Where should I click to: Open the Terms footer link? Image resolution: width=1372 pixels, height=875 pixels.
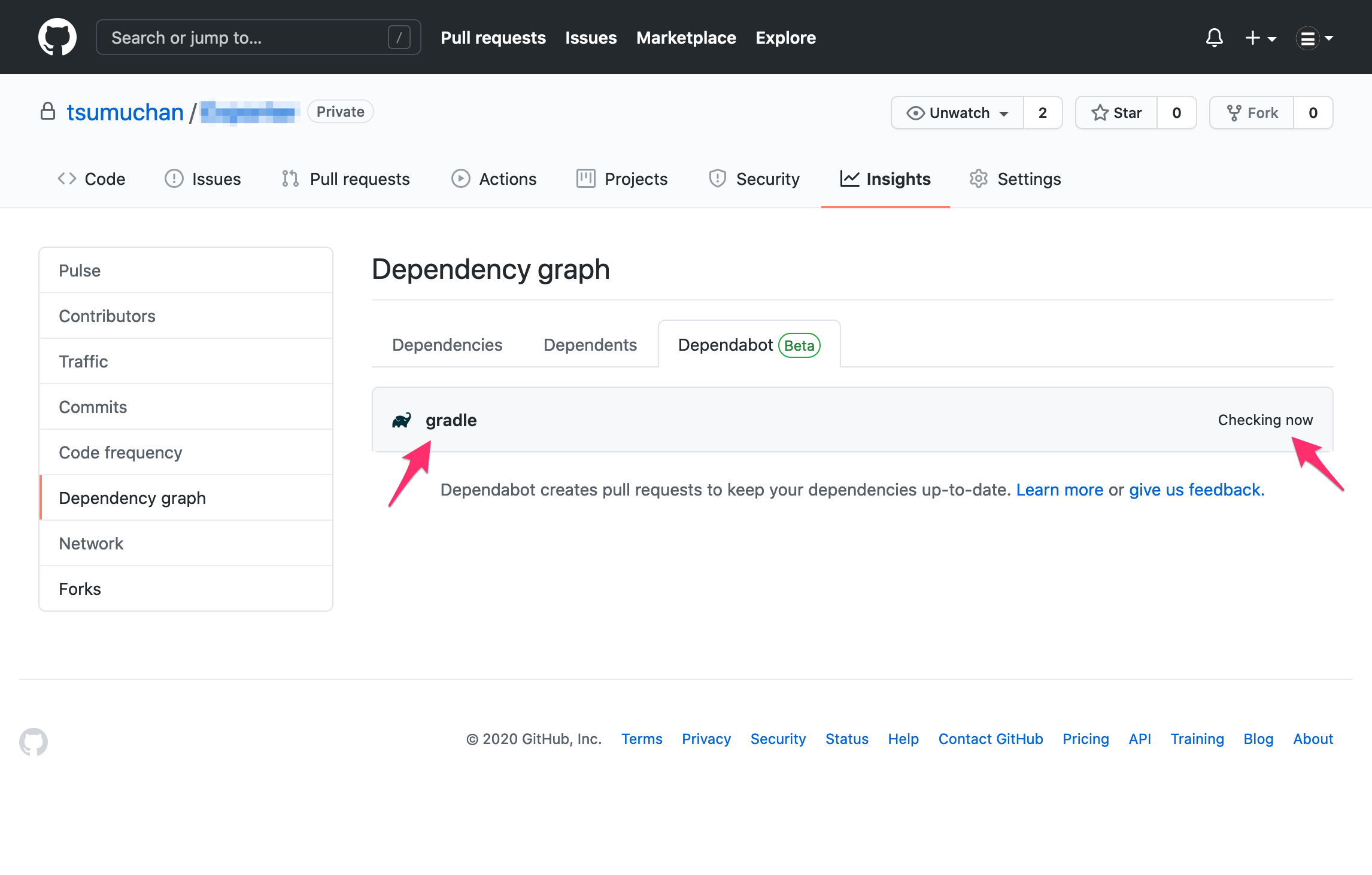pyautogui.click(x=642, y=739)
